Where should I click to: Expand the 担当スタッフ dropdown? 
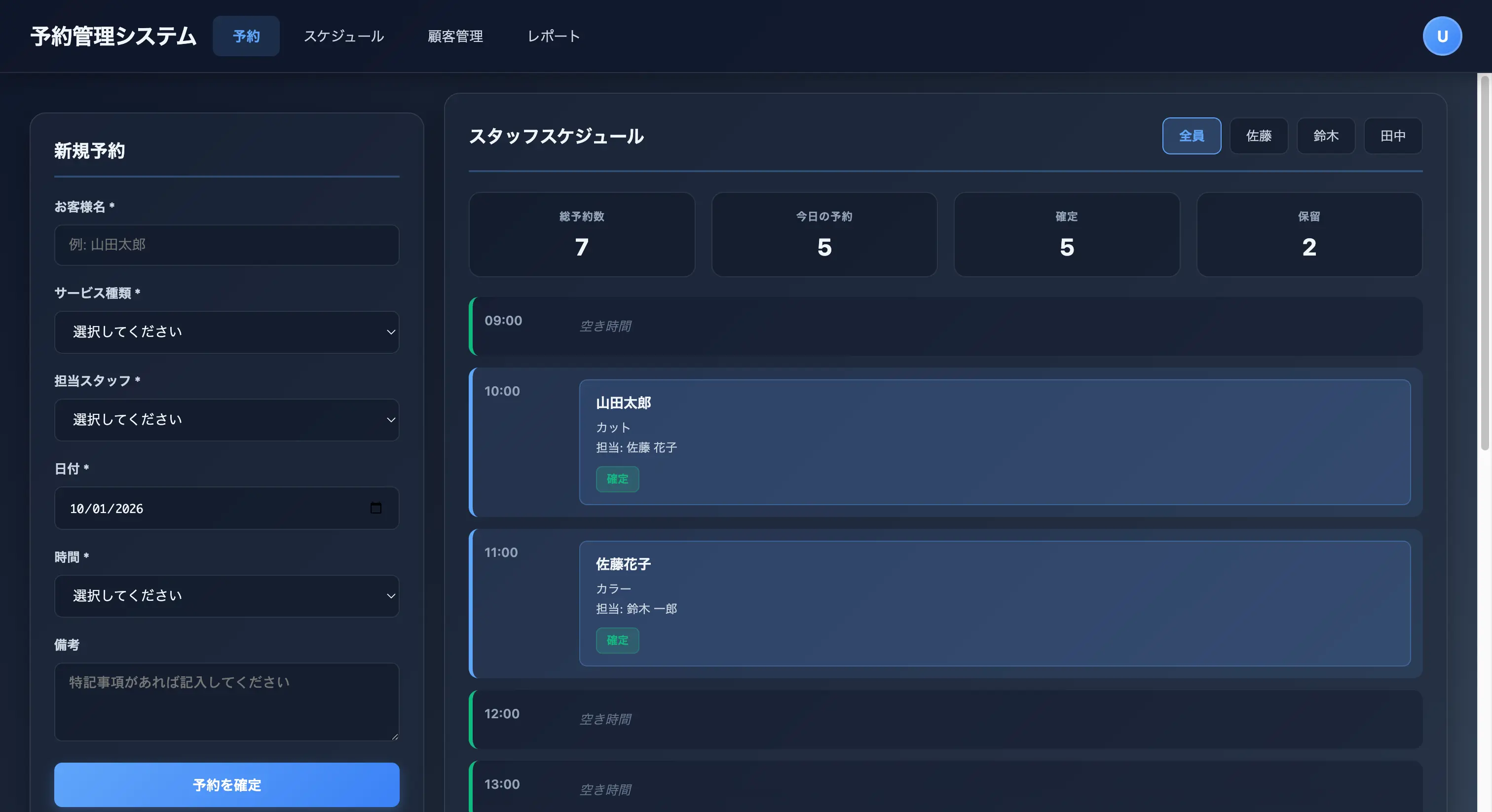coord(226,420)
